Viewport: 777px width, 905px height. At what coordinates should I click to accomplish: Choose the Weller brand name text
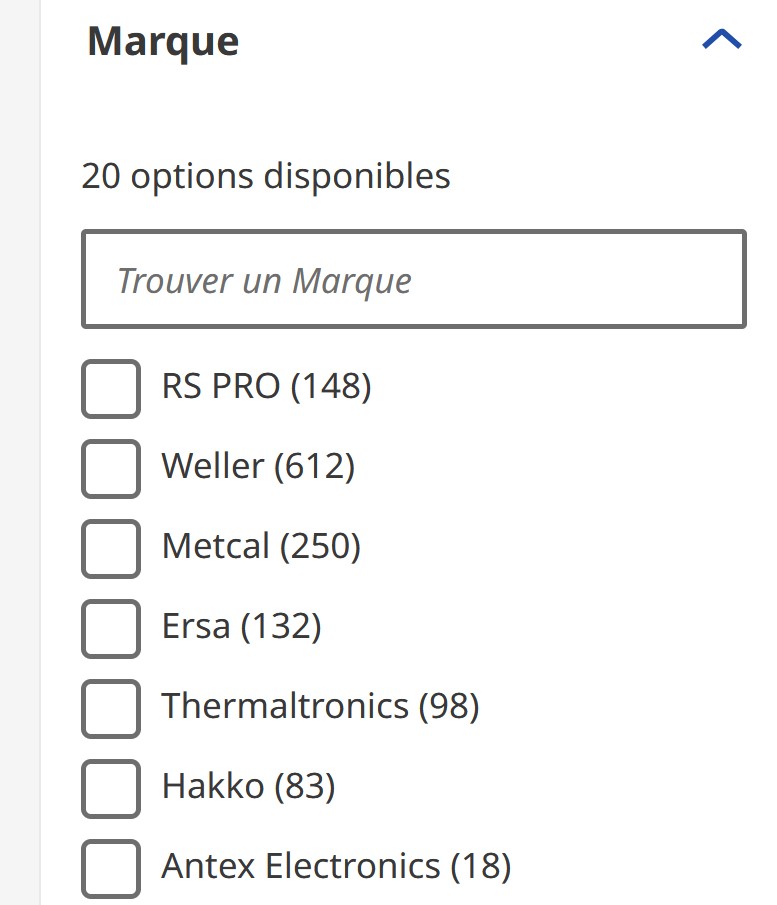[x=213, y=466]
